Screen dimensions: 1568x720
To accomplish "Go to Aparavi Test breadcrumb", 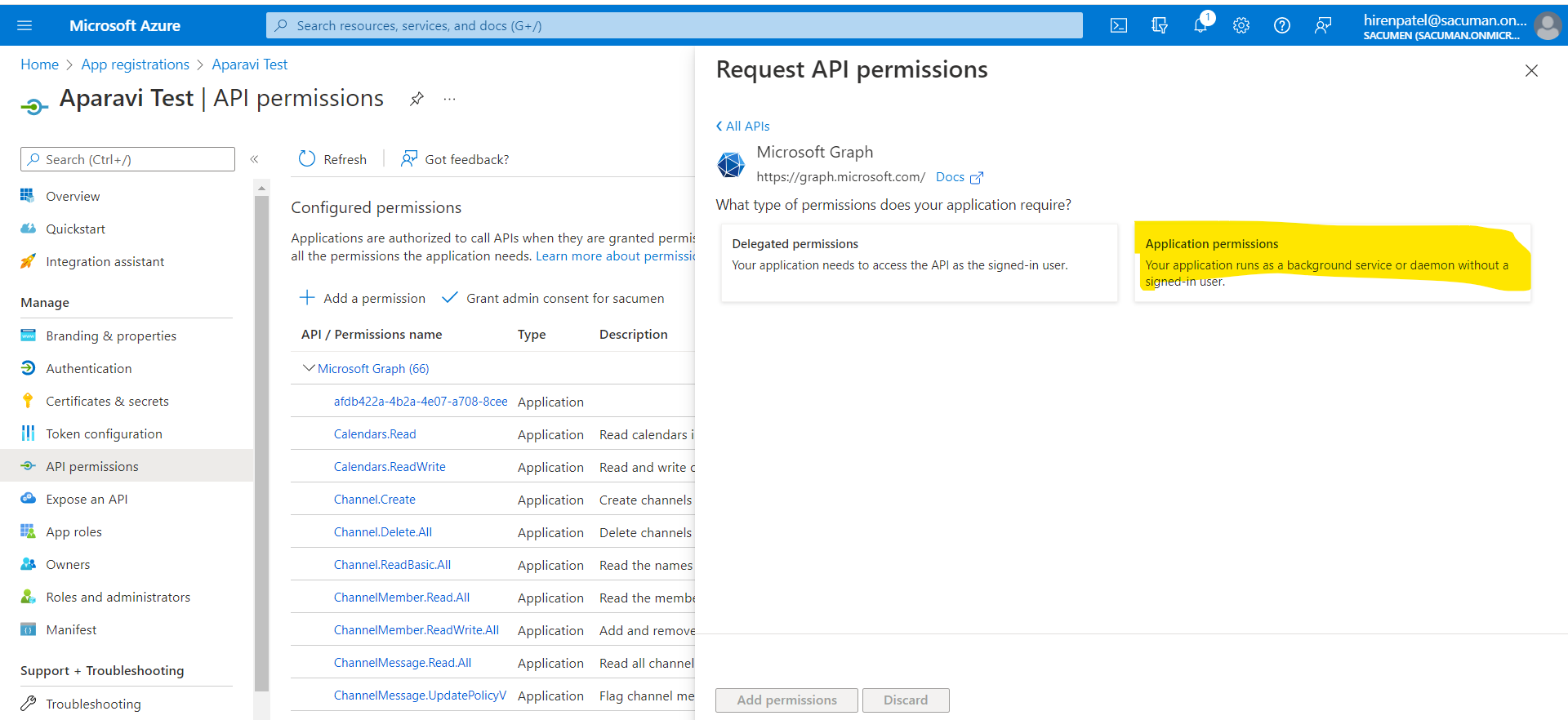I will click(249, 64).
